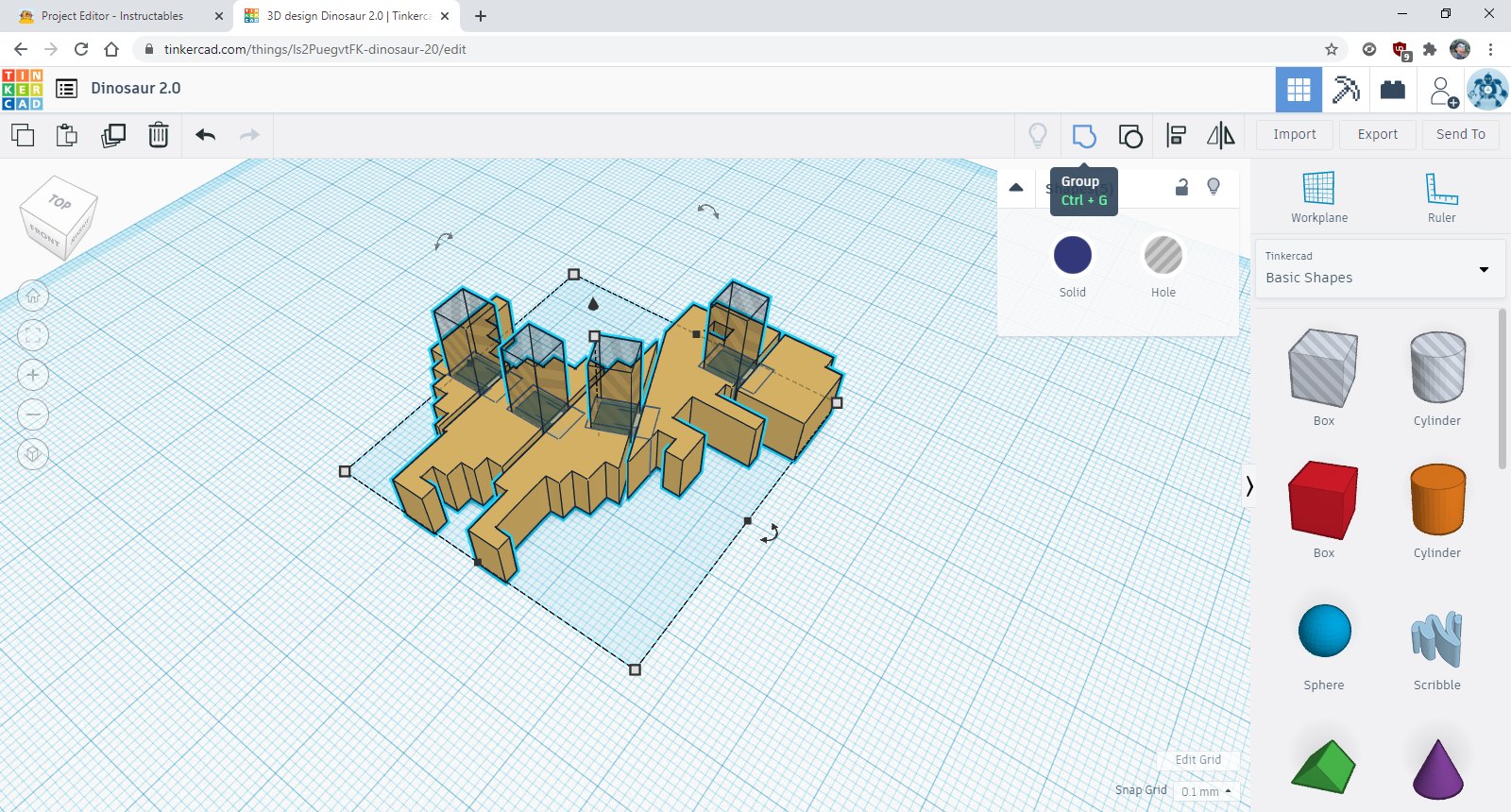1511x812 pixels.
Task: Open the design list menu icon
Action: (66, 89)
